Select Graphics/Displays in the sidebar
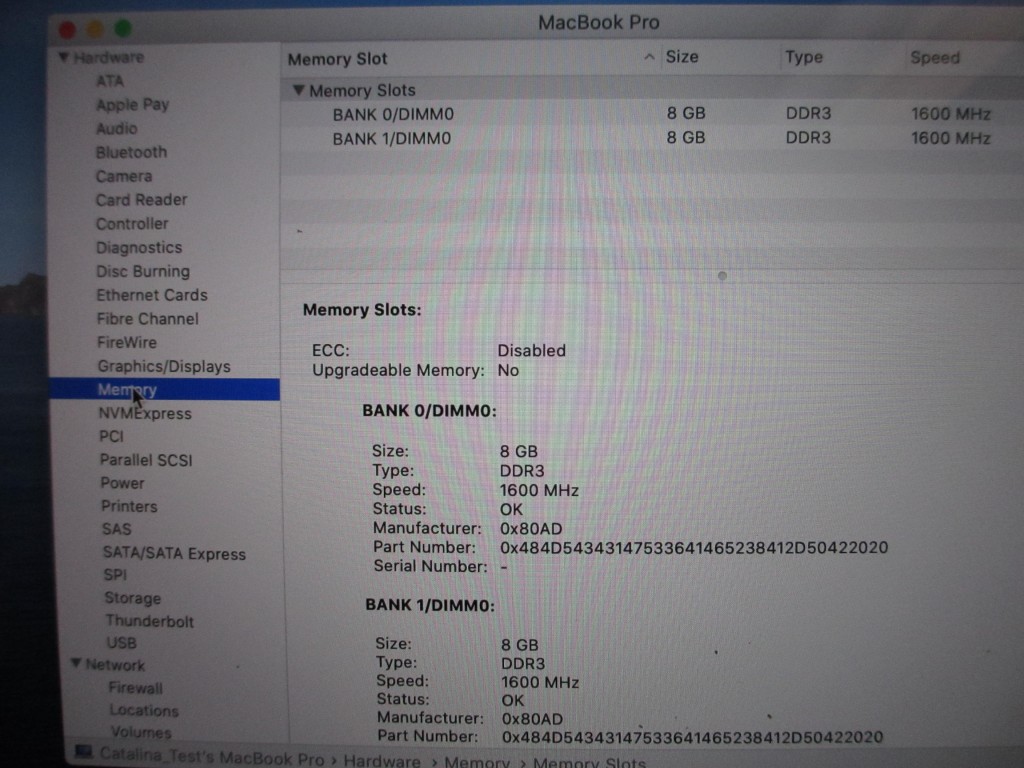The image size is (1024, 768). coord(164,366)
